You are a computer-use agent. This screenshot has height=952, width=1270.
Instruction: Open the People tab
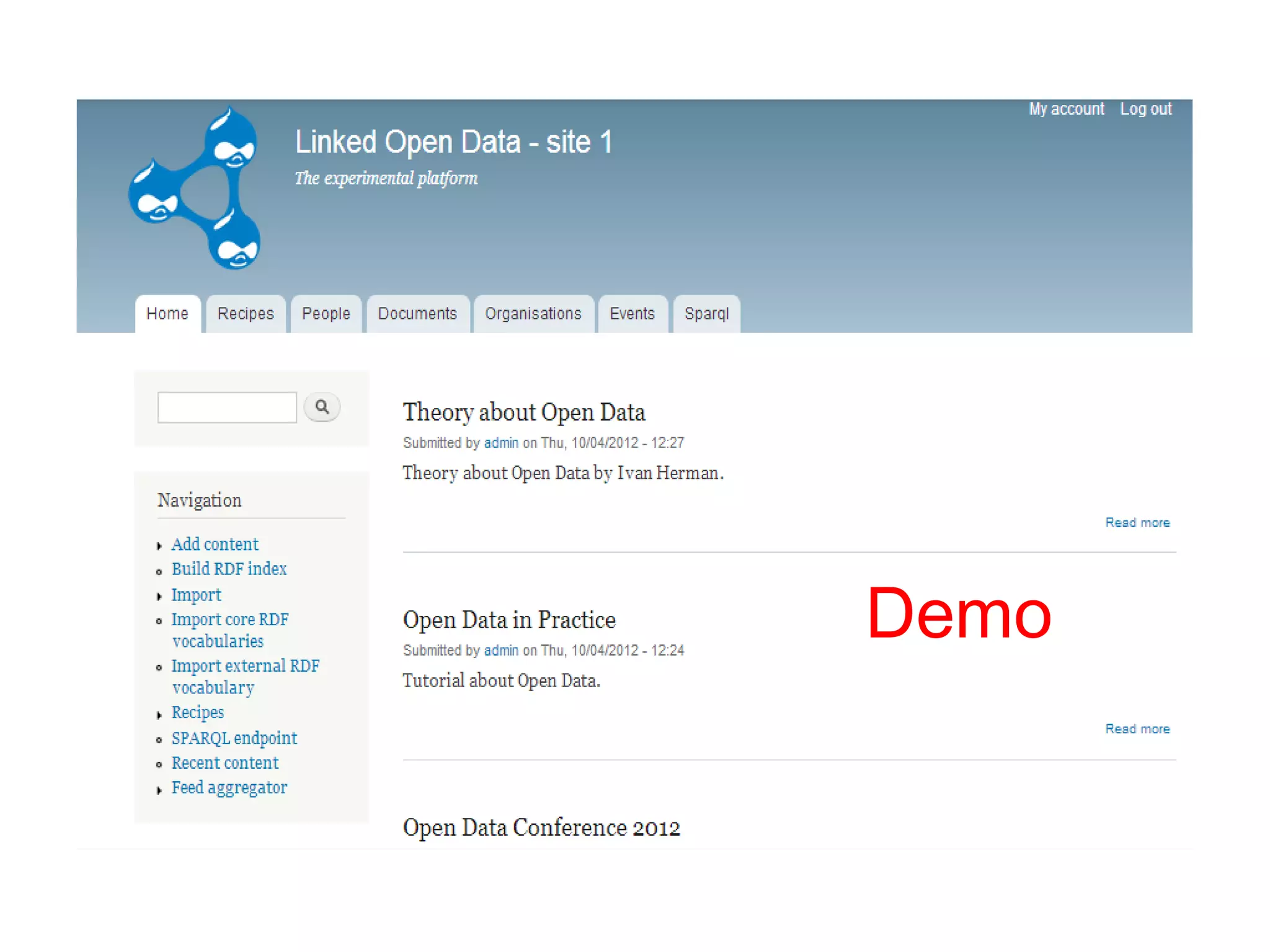(326, 314)
